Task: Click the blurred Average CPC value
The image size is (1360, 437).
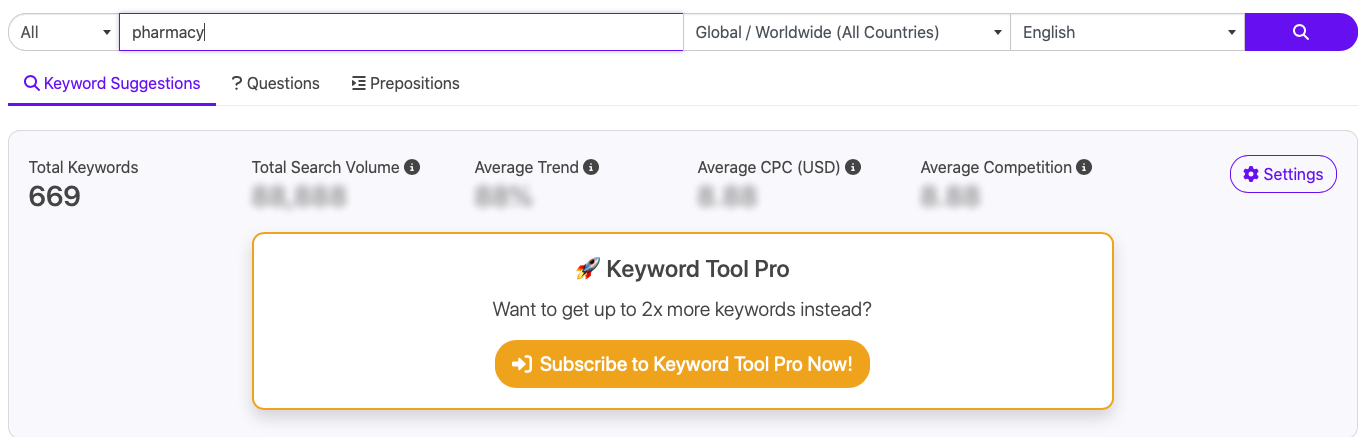Action: click(725, 197)
